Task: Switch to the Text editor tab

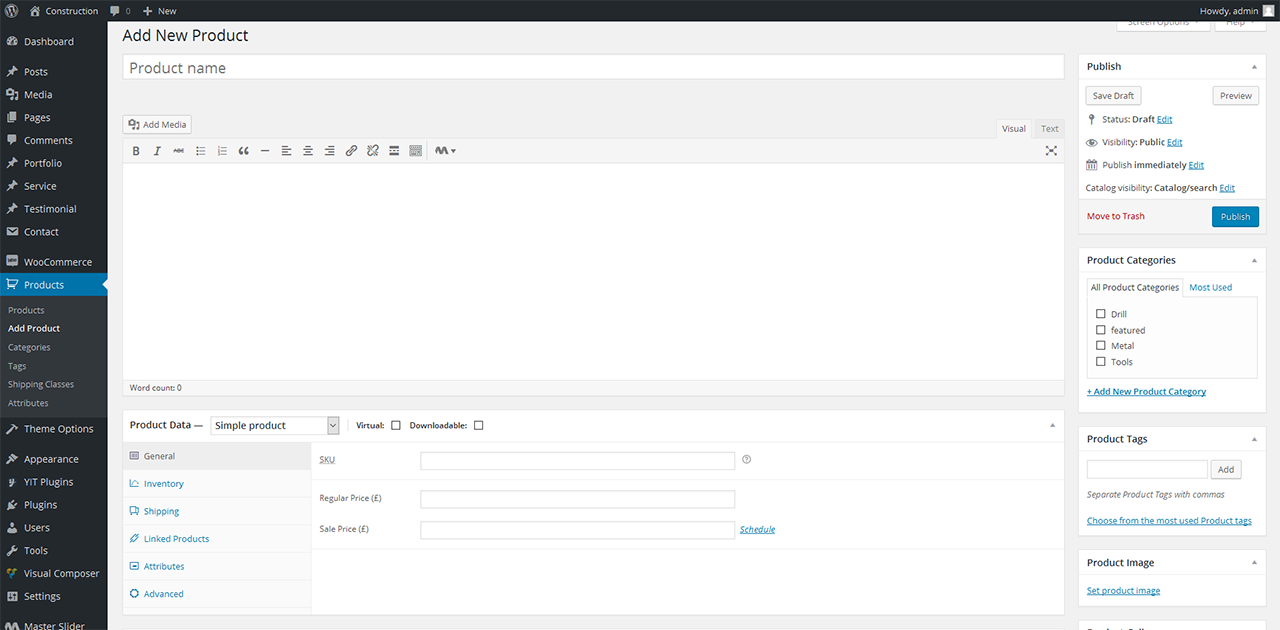Action: 1049,129
